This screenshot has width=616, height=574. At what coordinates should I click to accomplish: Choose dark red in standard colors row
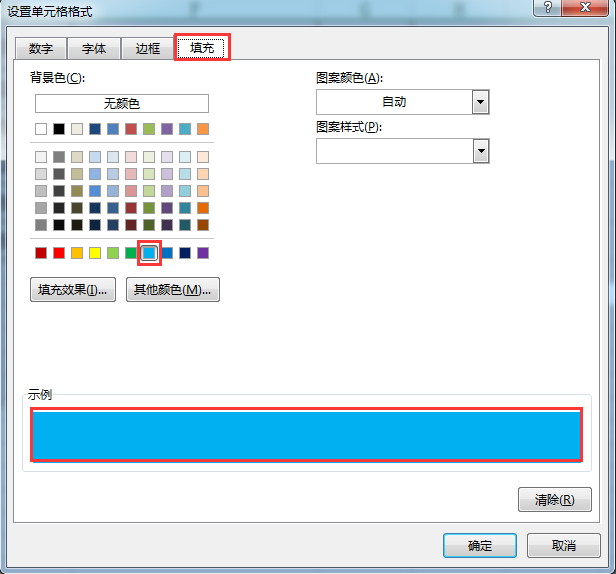pos(41,253)
